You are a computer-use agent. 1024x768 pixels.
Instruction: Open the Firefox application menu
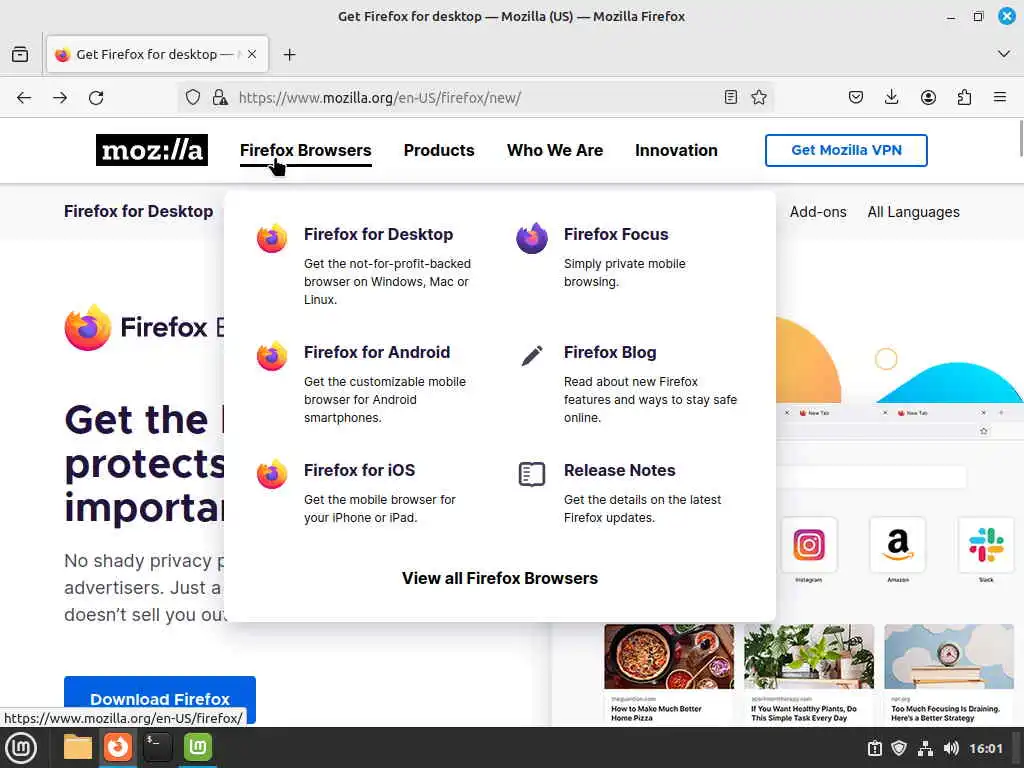(1000, 97)
